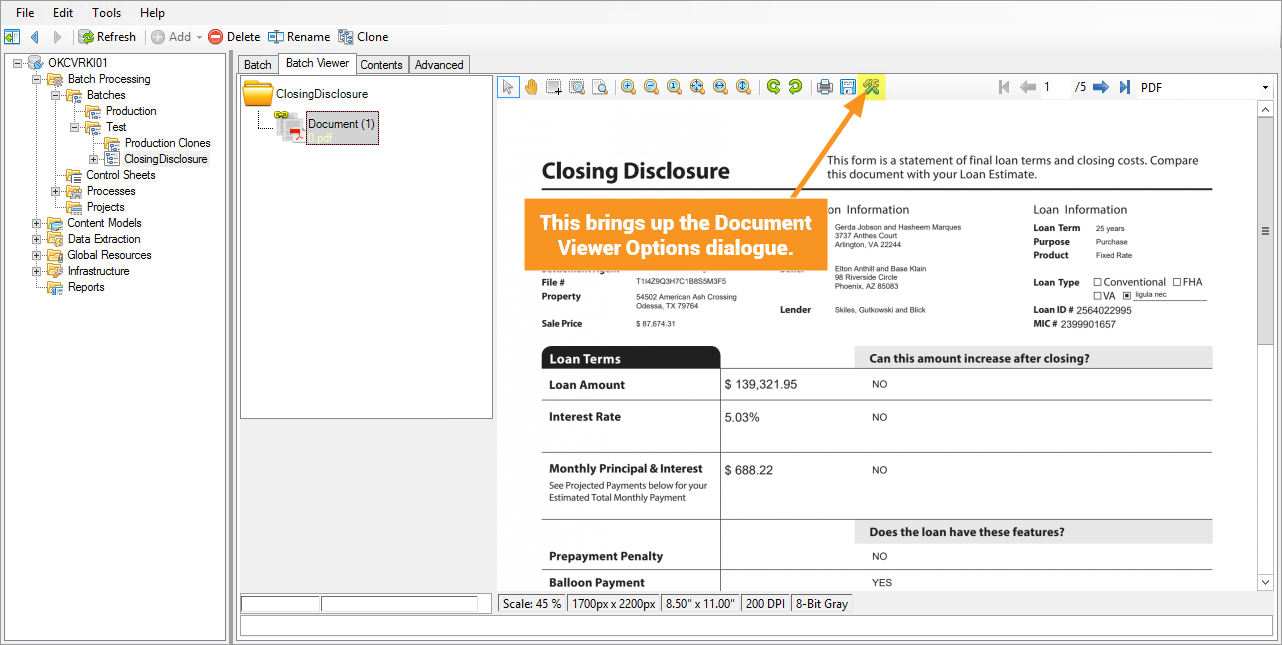Image resolution: width=1282 pixels, height=645 pixels.
Task: Click the Document (1) PDF icon
Action: point(291,128)
